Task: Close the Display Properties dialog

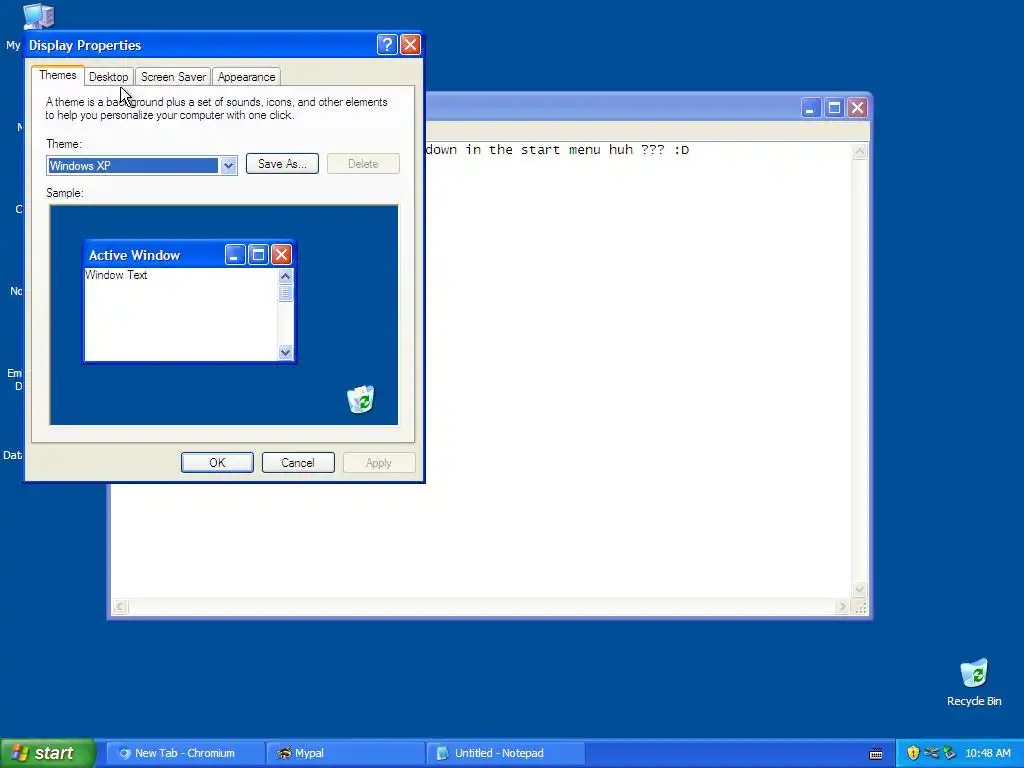Action: (410, 44)
